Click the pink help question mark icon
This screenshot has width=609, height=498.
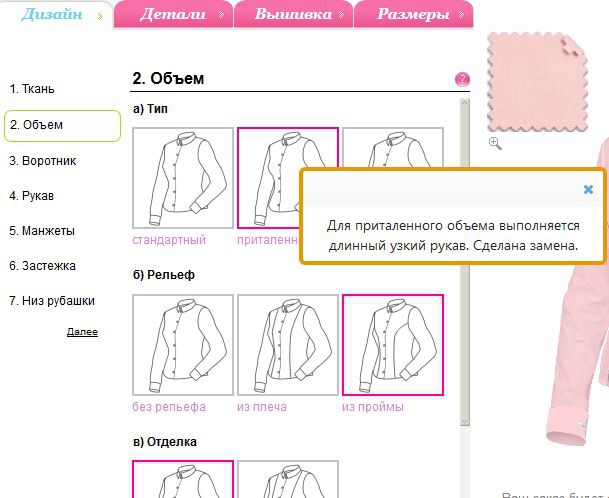[x=462, y=79]
